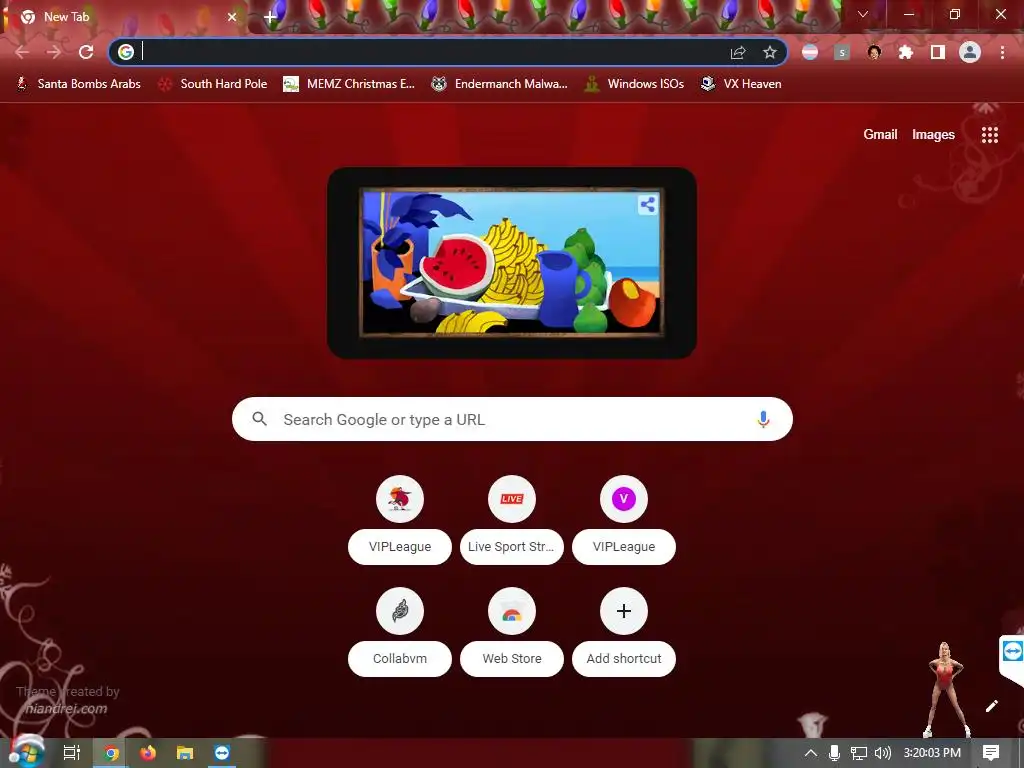Open the South Hard Pole bookmark
1024x768 pixels.
[213, 84]
